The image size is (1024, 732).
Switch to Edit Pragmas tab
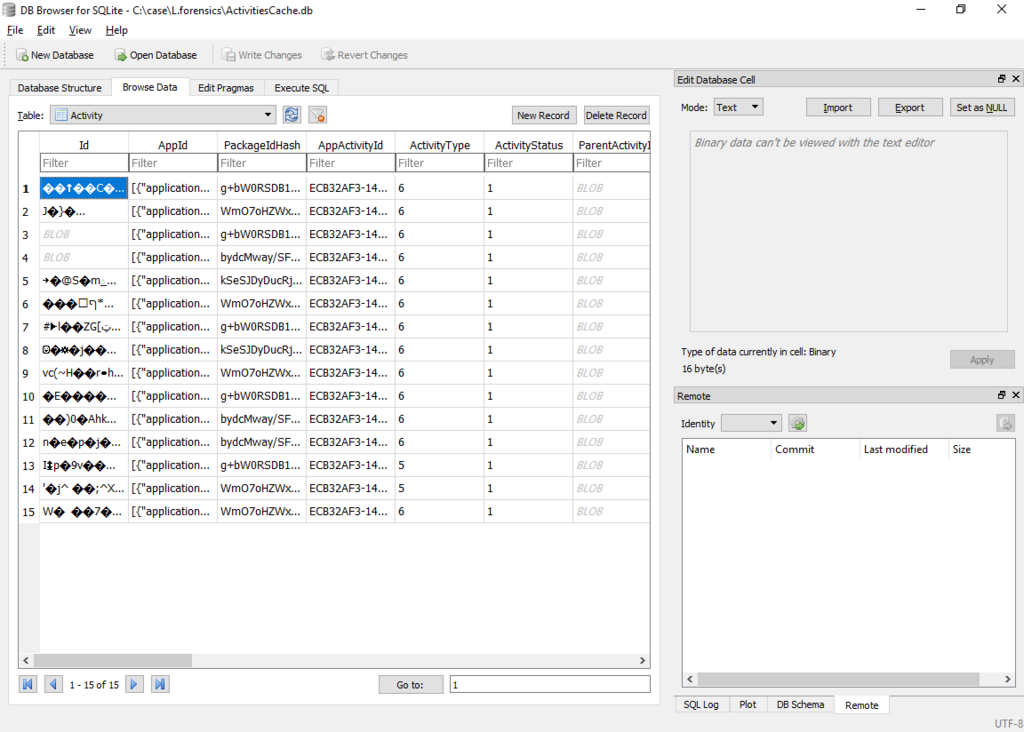(226, 88)
